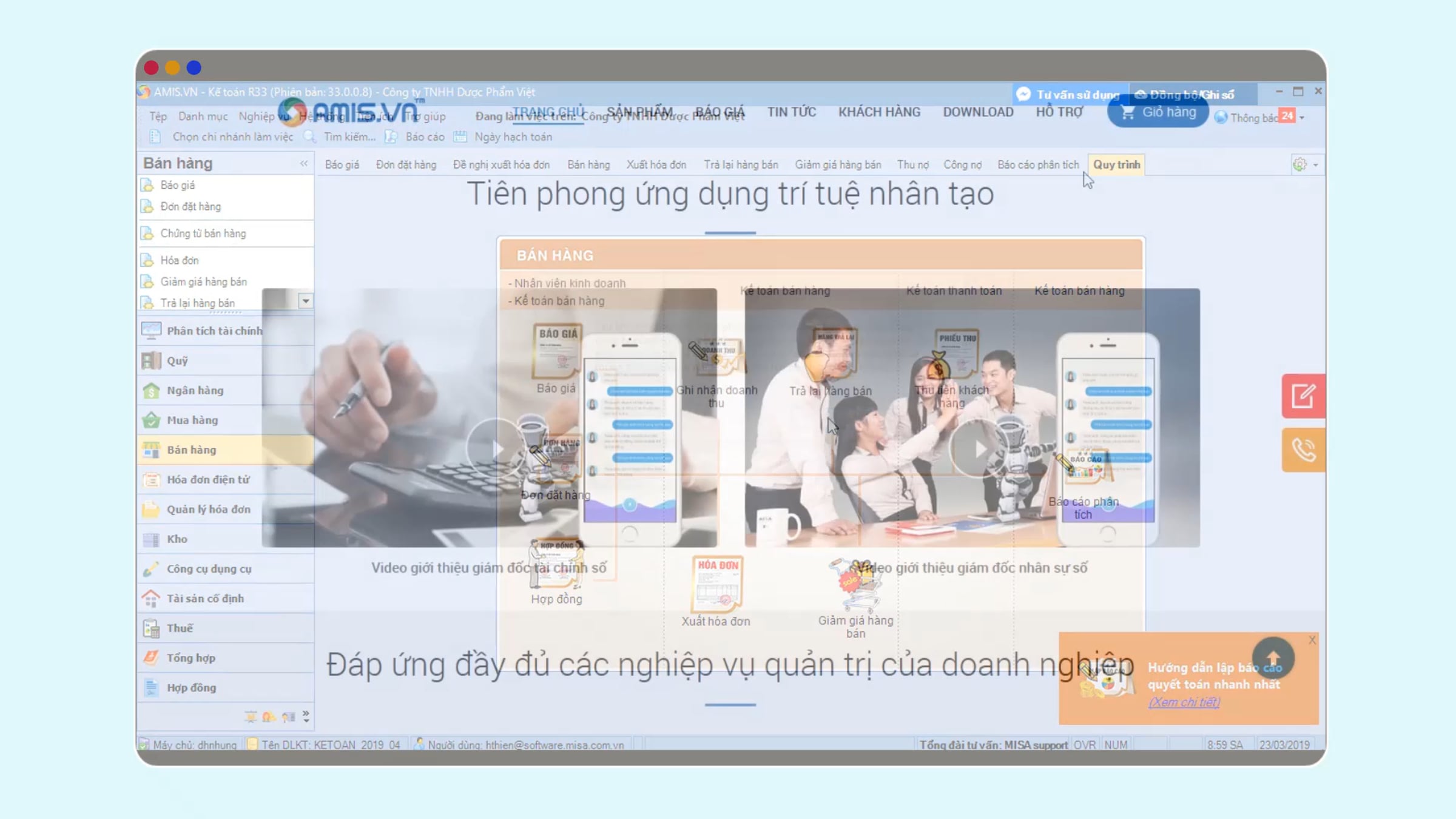The image size is (1456, 819).
Task: Switch to the Đơn đặt hàng tab
Action: pos(406,165)
